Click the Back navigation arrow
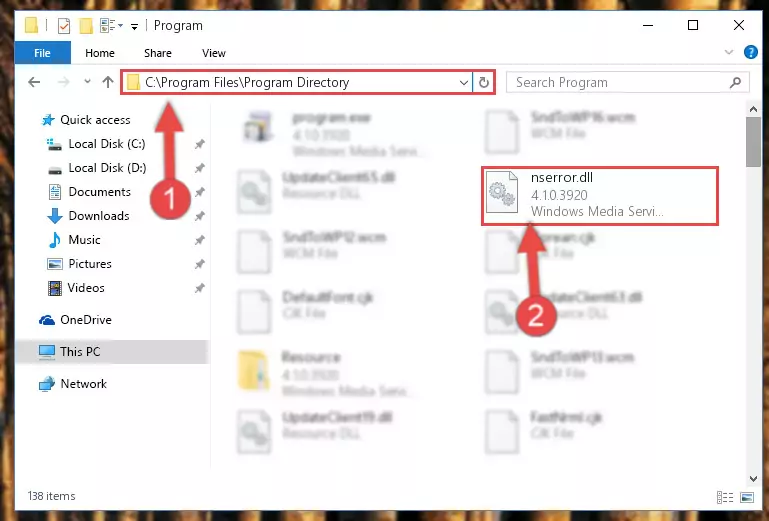Image resolution: width=769 pixels, height=521 pixels. pyautogui.click(x=34, y=82)
